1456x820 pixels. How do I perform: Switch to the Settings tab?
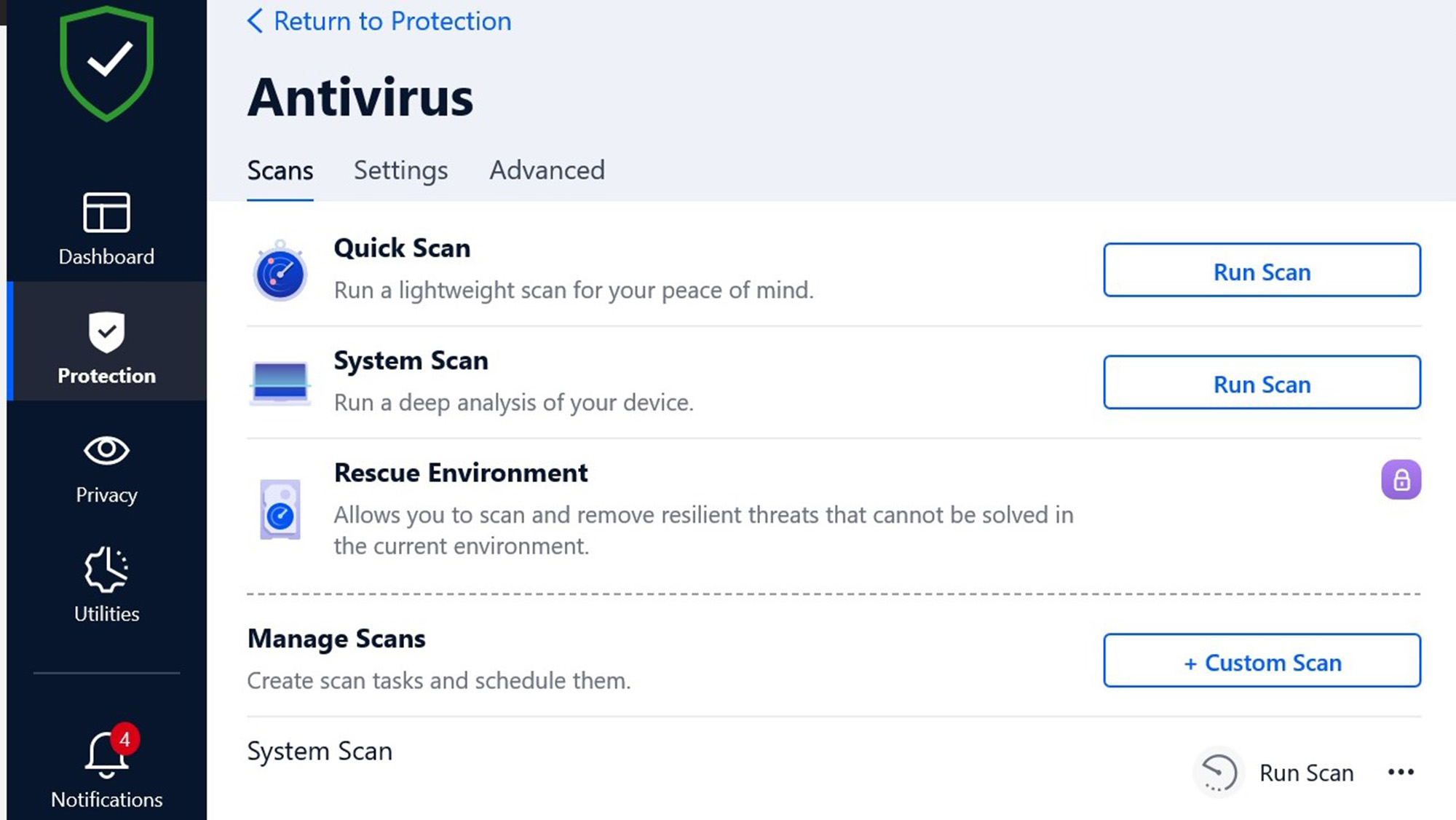pyautogui.click(x=400, y=170)
